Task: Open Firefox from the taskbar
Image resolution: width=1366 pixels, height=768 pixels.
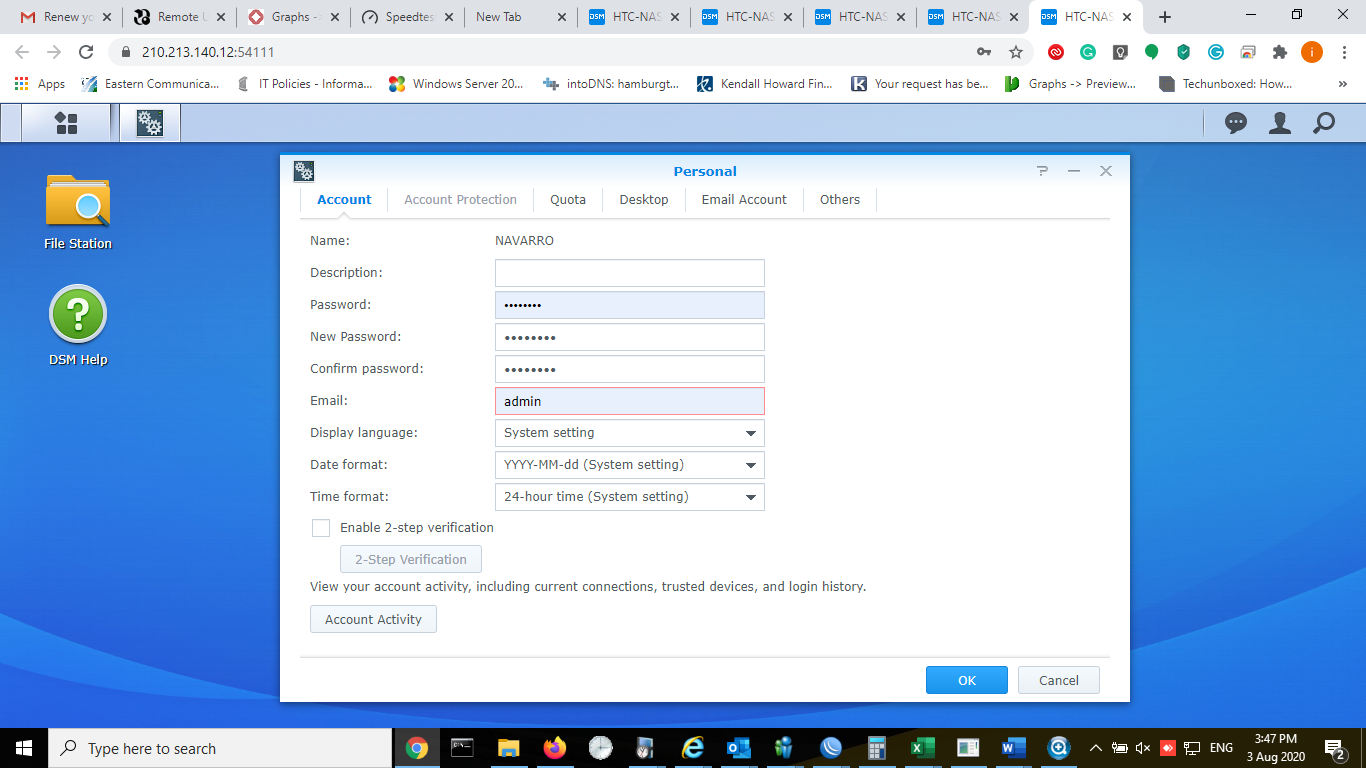Action: pyautogui.click(x=554, y=748)
